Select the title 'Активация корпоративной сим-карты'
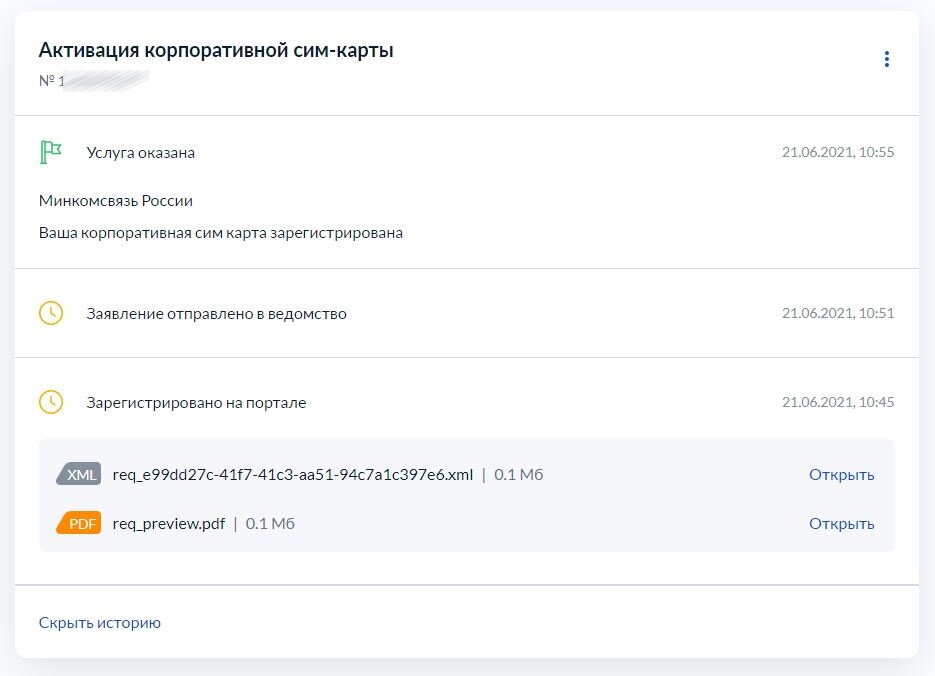 pos(216,48)
